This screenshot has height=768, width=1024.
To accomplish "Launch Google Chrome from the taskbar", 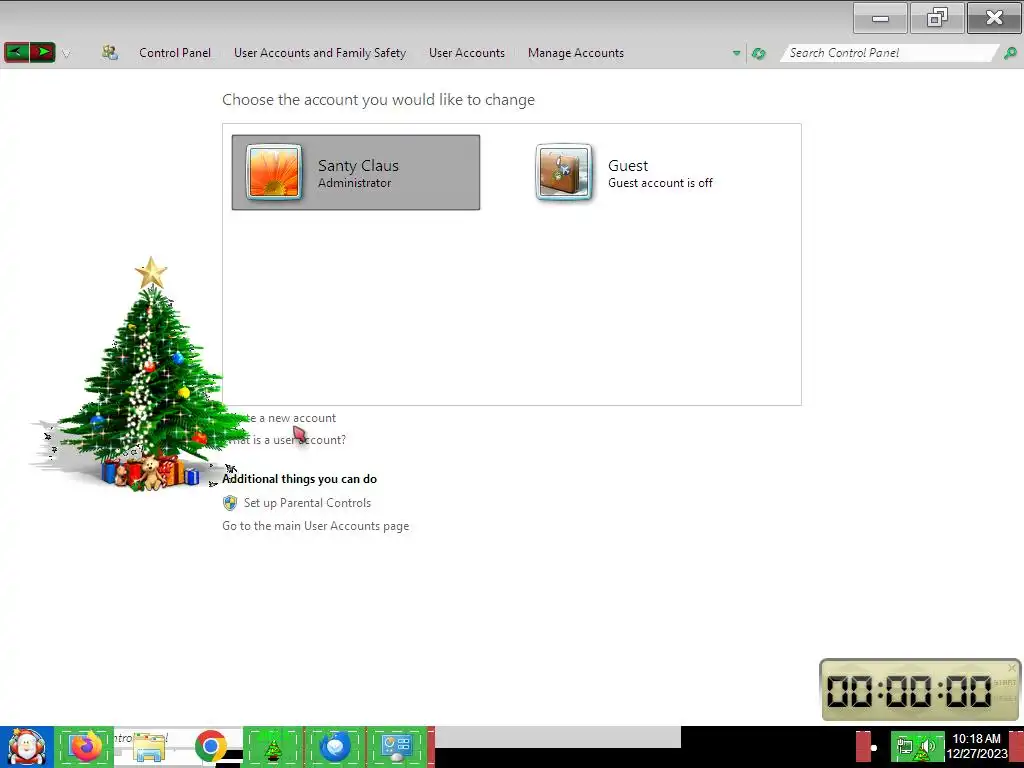I will pyautogui.click(x=210, y=746).
